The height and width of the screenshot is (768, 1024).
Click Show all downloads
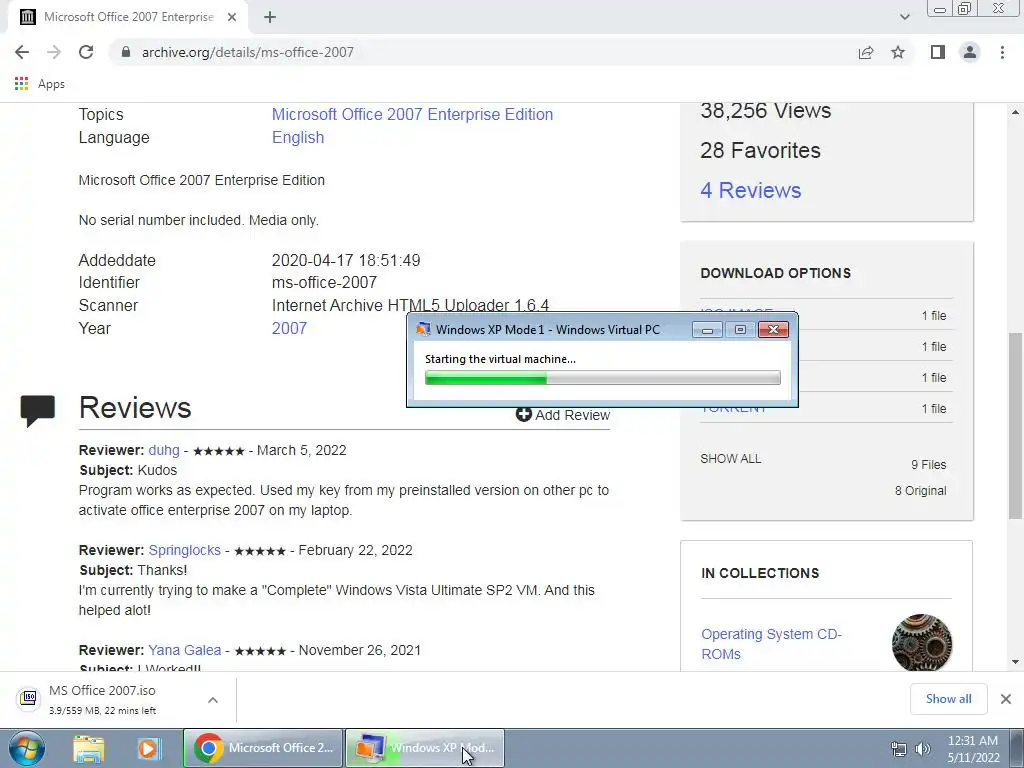pyautogui.click(x=948, y=699)
